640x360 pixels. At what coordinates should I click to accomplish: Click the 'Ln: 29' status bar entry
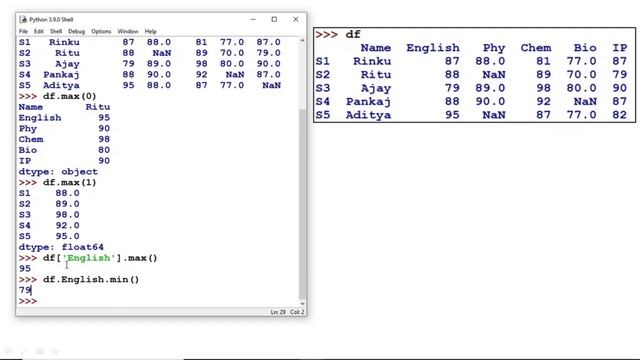pos(278,312)
